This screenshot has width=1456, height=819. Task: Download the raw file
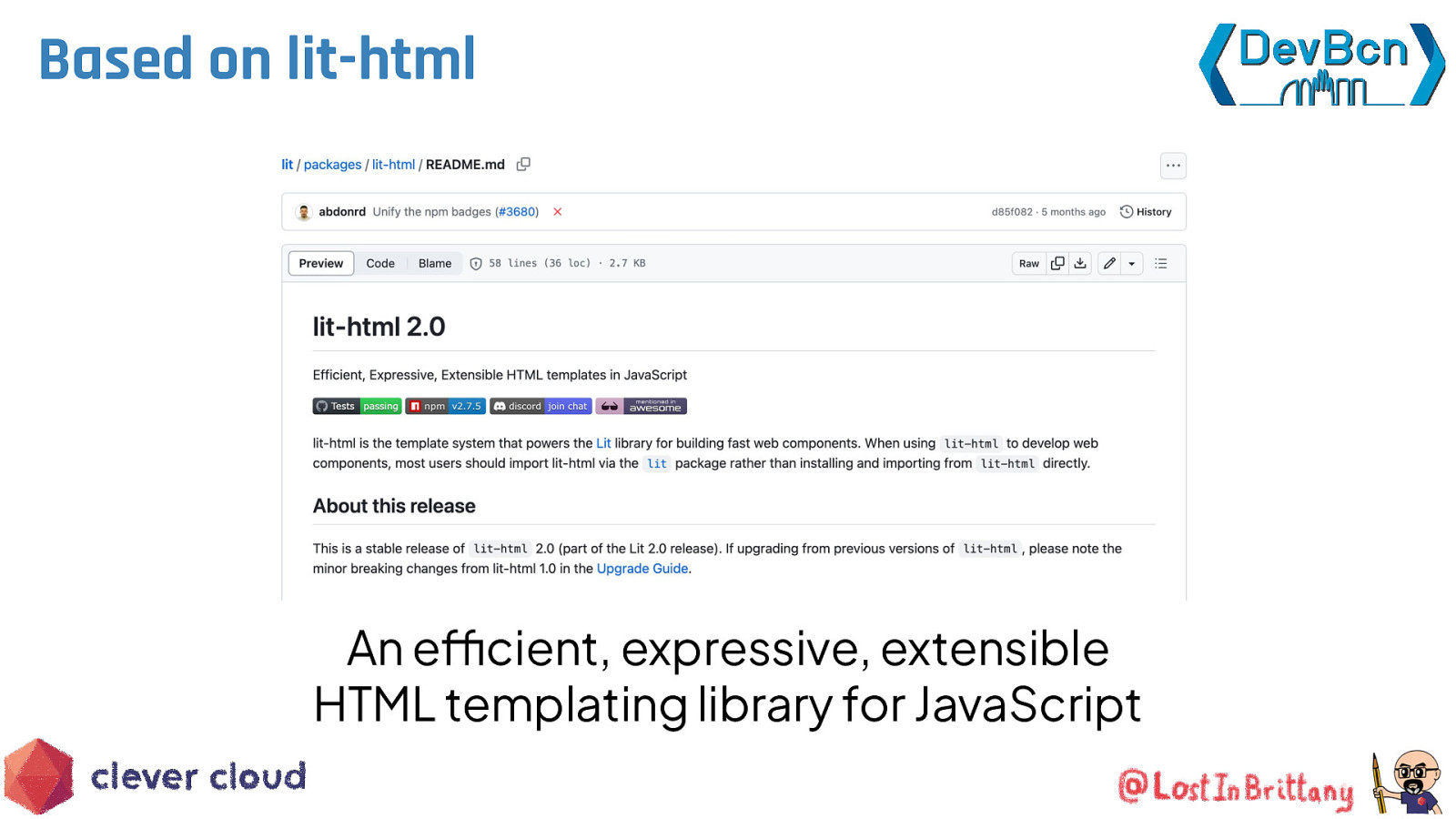[x=1080, y=264]
